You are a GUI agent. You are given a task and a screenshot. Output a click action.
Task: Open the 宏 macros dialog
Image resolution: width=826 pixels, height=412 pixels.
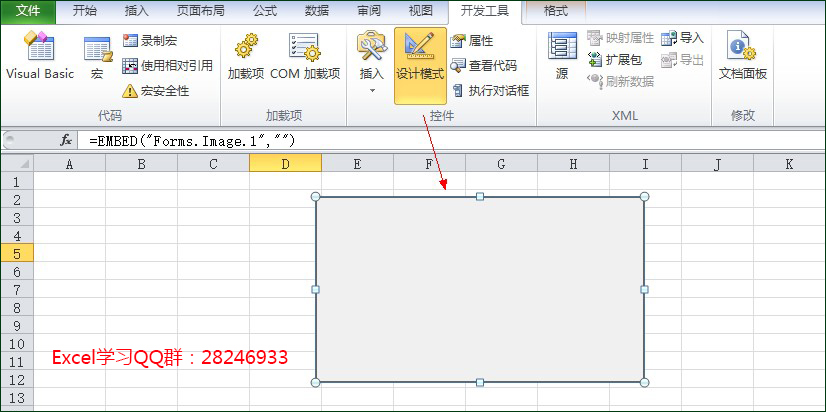coord(97,56)
